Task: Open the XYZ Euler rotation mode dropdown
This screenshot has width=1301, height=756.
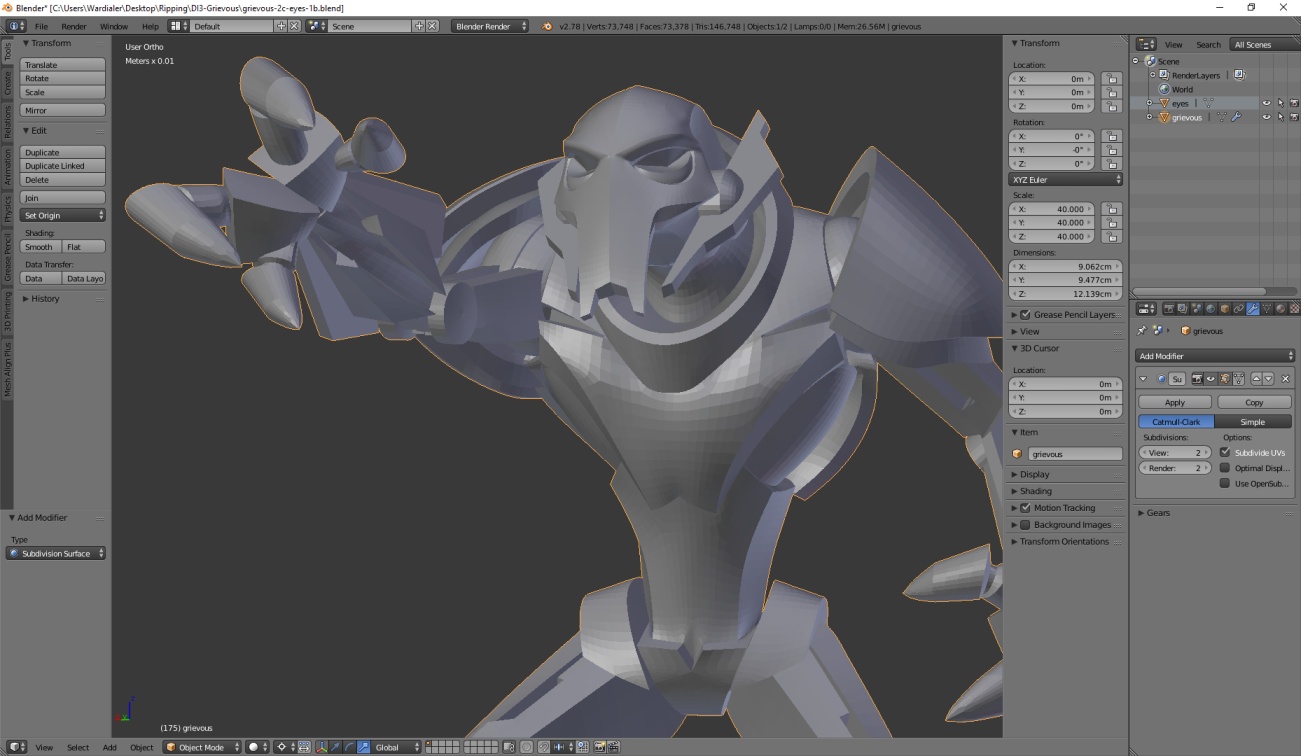Action: pyautogui.click(x=1066, y=180)
